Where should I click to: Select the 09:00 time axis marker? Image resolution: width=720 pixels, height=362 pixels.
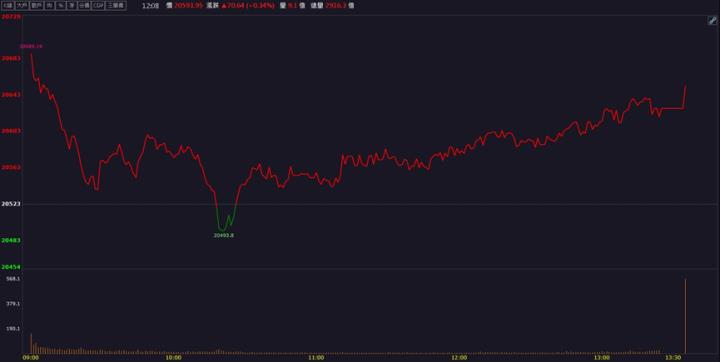click(x=31, y=357)
